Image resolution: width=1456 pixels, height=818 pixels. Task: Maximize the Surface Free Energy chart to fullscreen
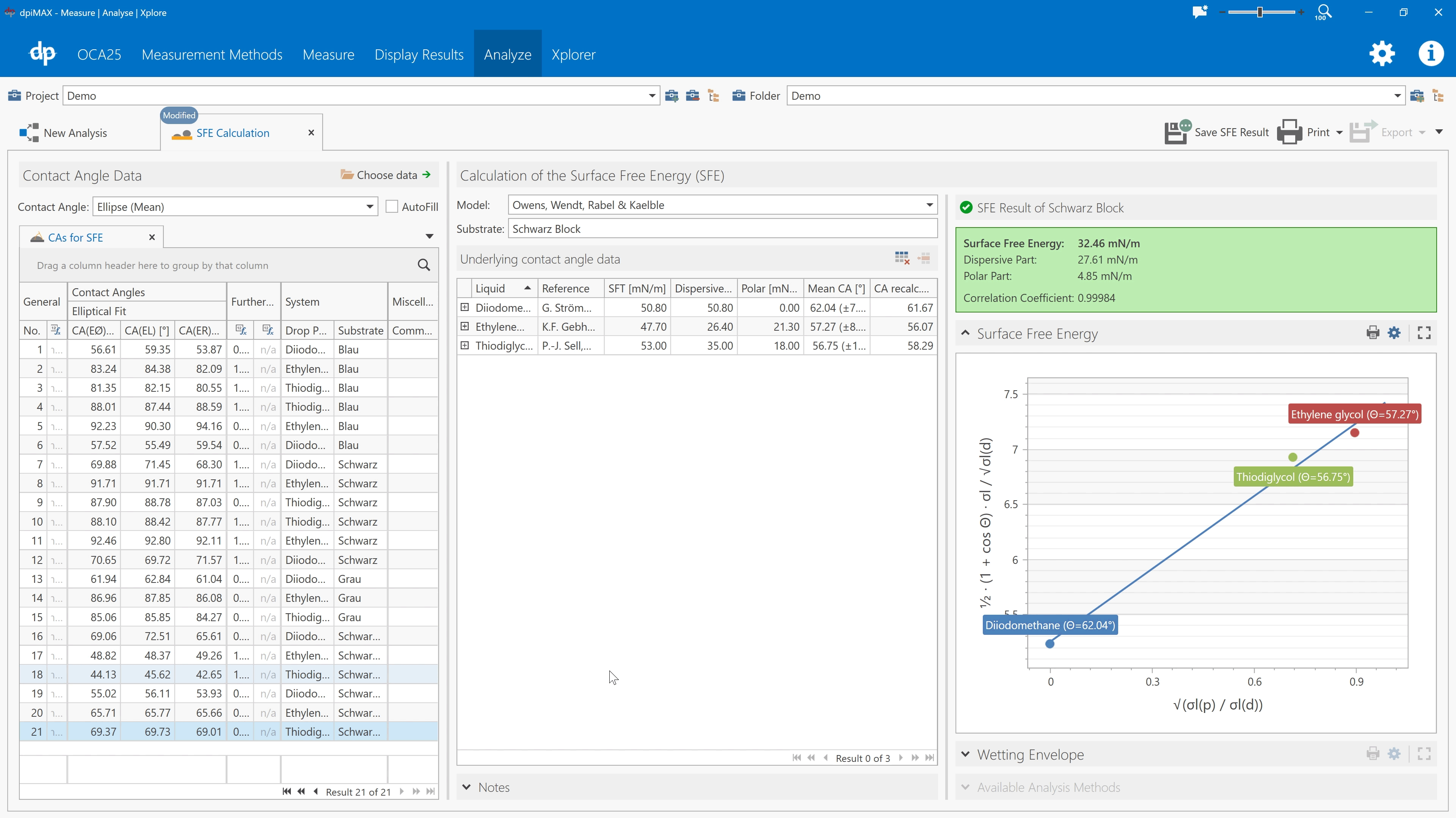(x=1424, y=333)
